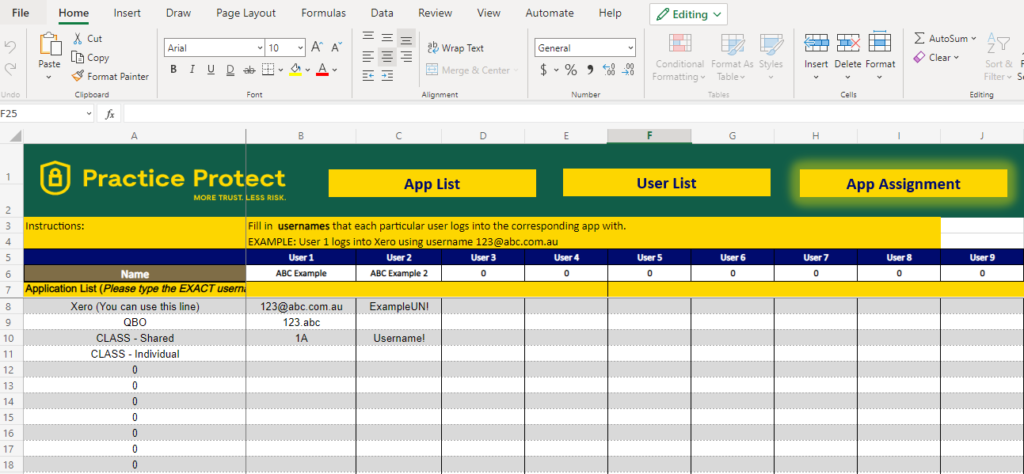Apply the dollar currency format

click(543, 70)
